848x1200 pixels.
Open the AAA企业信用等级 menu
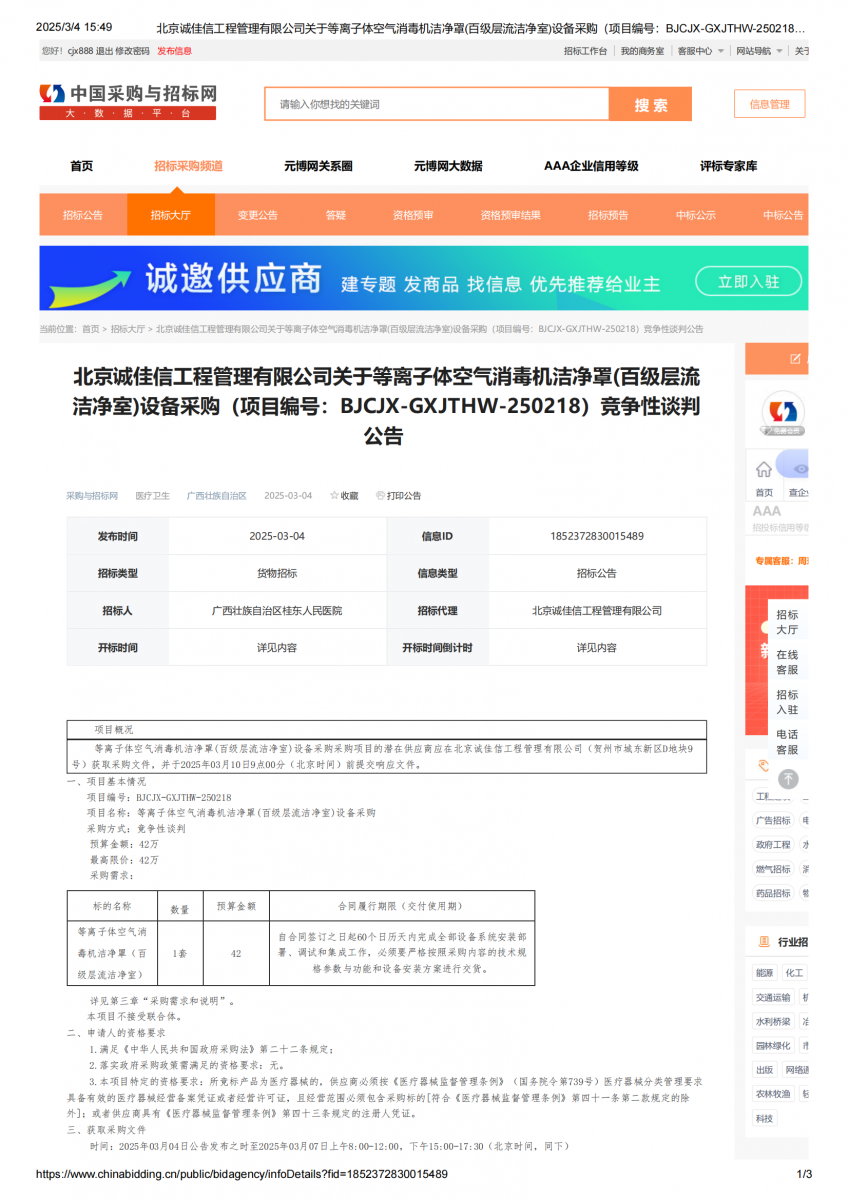591,166
